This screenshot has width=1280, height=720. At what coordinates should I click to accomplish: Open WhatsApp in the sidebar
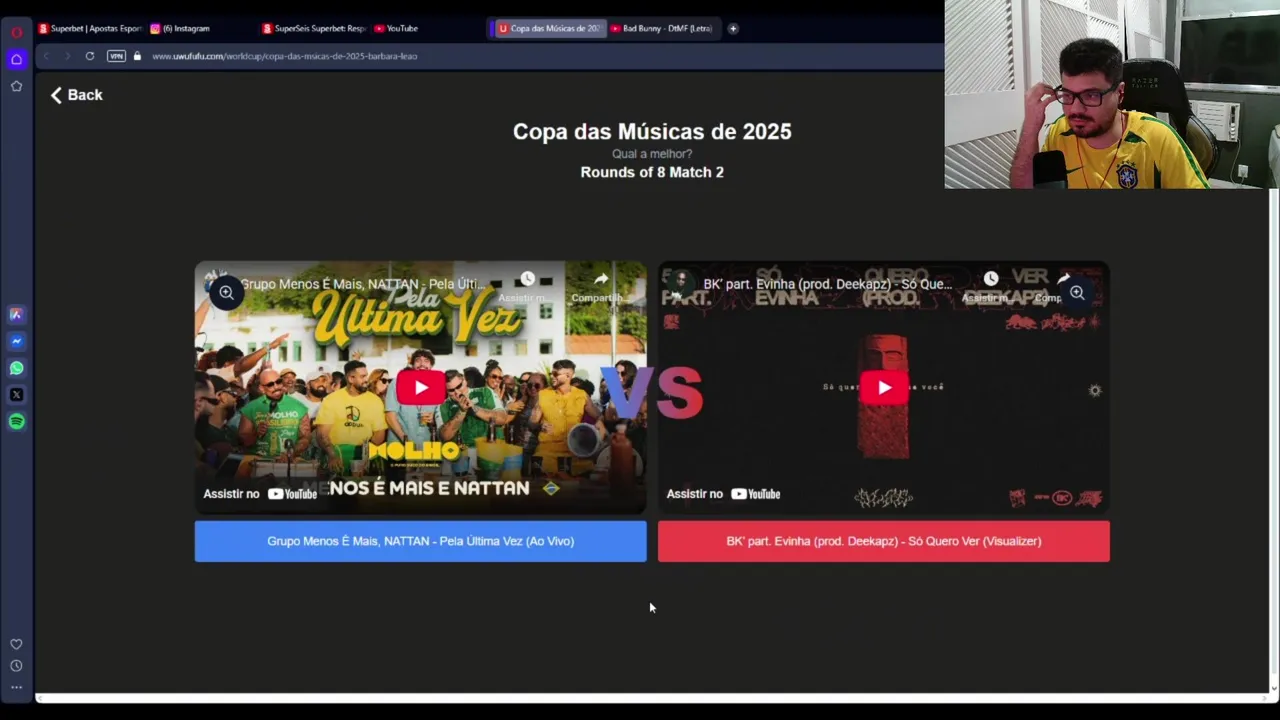[16, 368]
